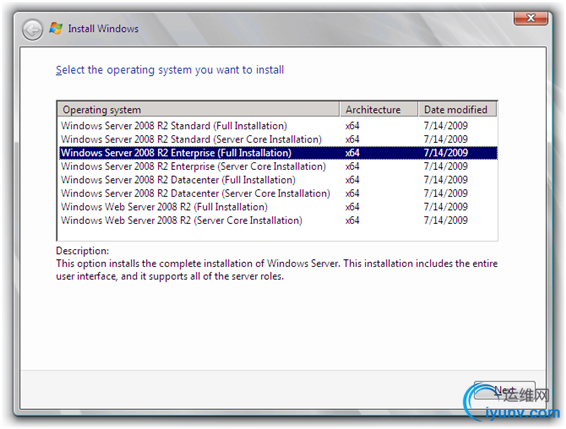Click the 'Select the operating system' heading

point(170,70)
